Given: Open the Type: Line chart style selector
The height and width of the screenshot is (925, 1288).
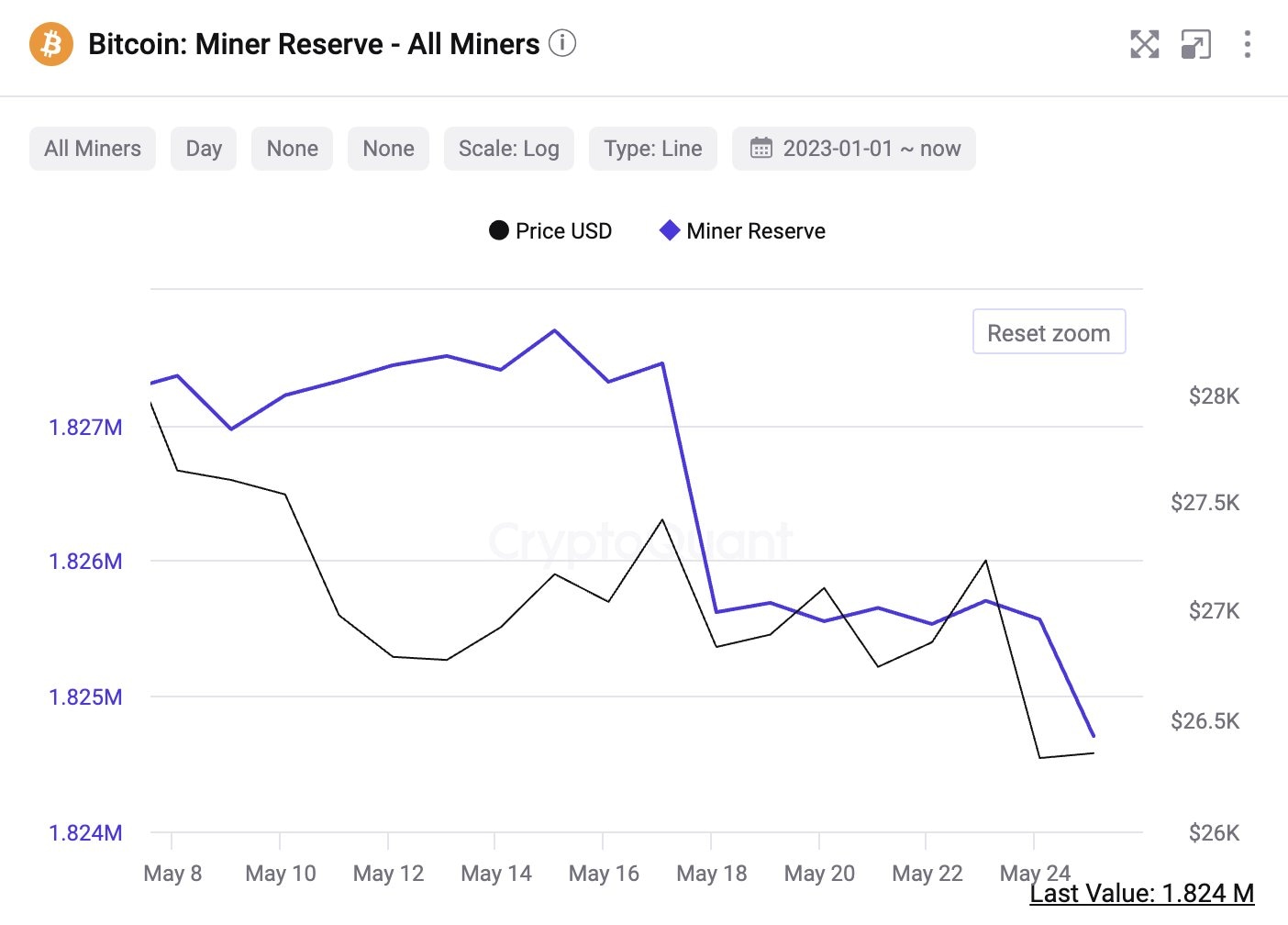Looking at the screenshot, I should 652,148.
